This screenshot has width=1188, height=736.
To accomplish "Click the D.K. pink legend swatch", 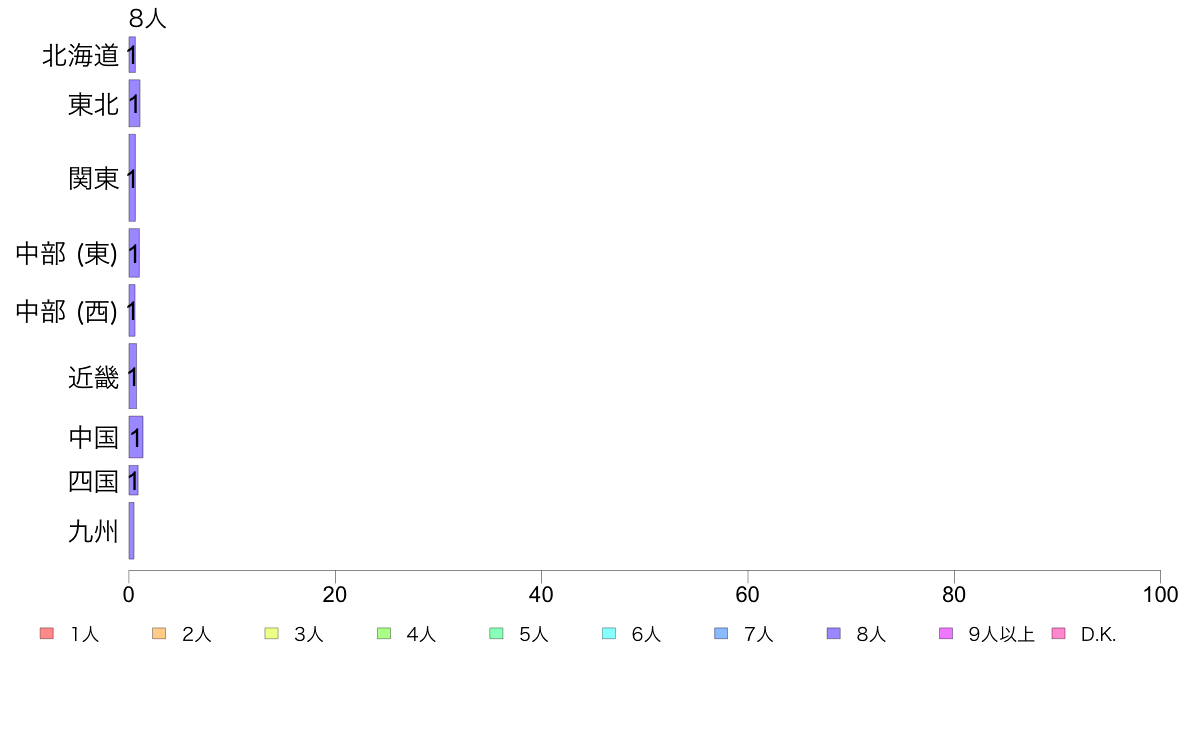I will (1058, 634).
